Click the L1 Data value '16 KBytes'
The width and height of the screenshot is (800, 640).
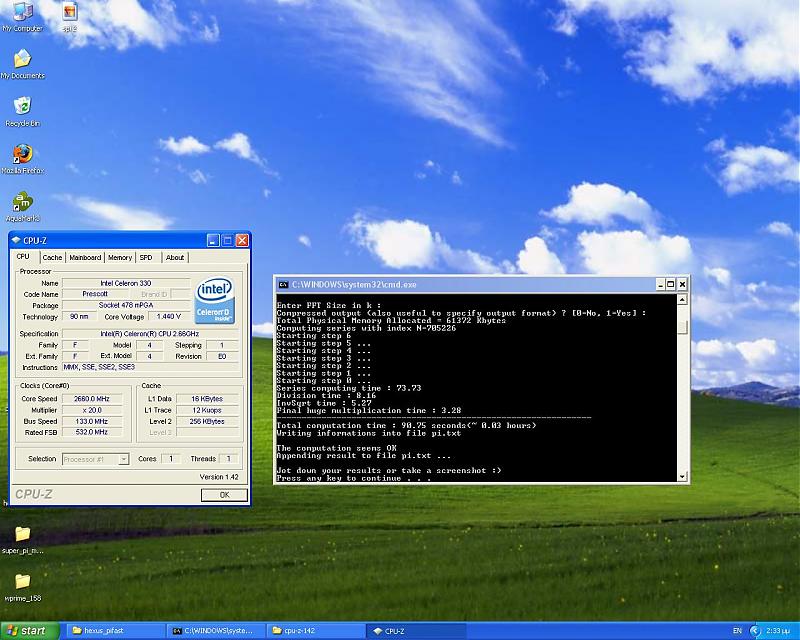click(207, 399)
